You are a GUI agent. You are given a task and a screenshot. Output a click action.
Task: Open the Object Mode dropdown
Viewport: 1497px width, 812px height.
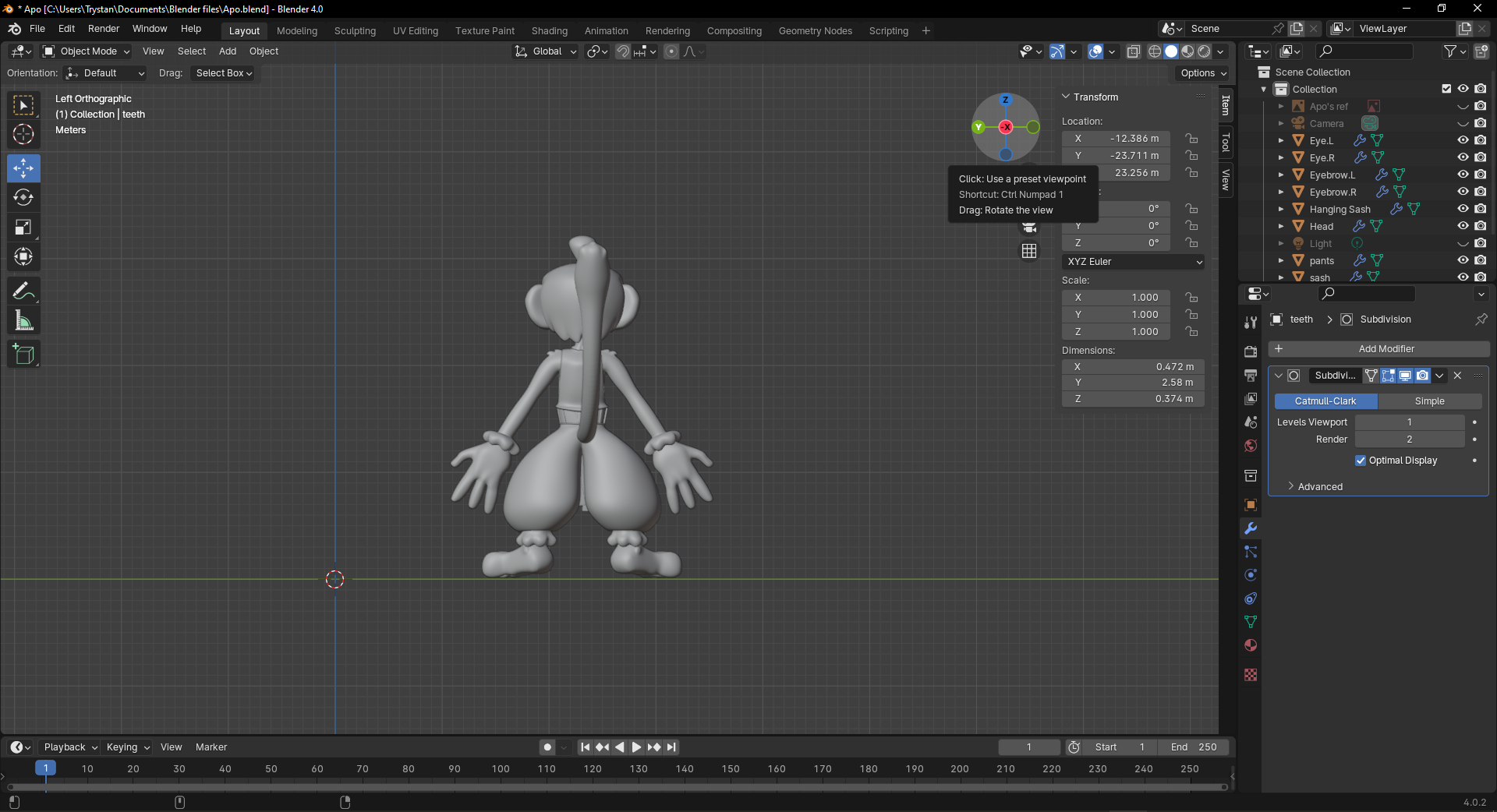click(87, 51)
